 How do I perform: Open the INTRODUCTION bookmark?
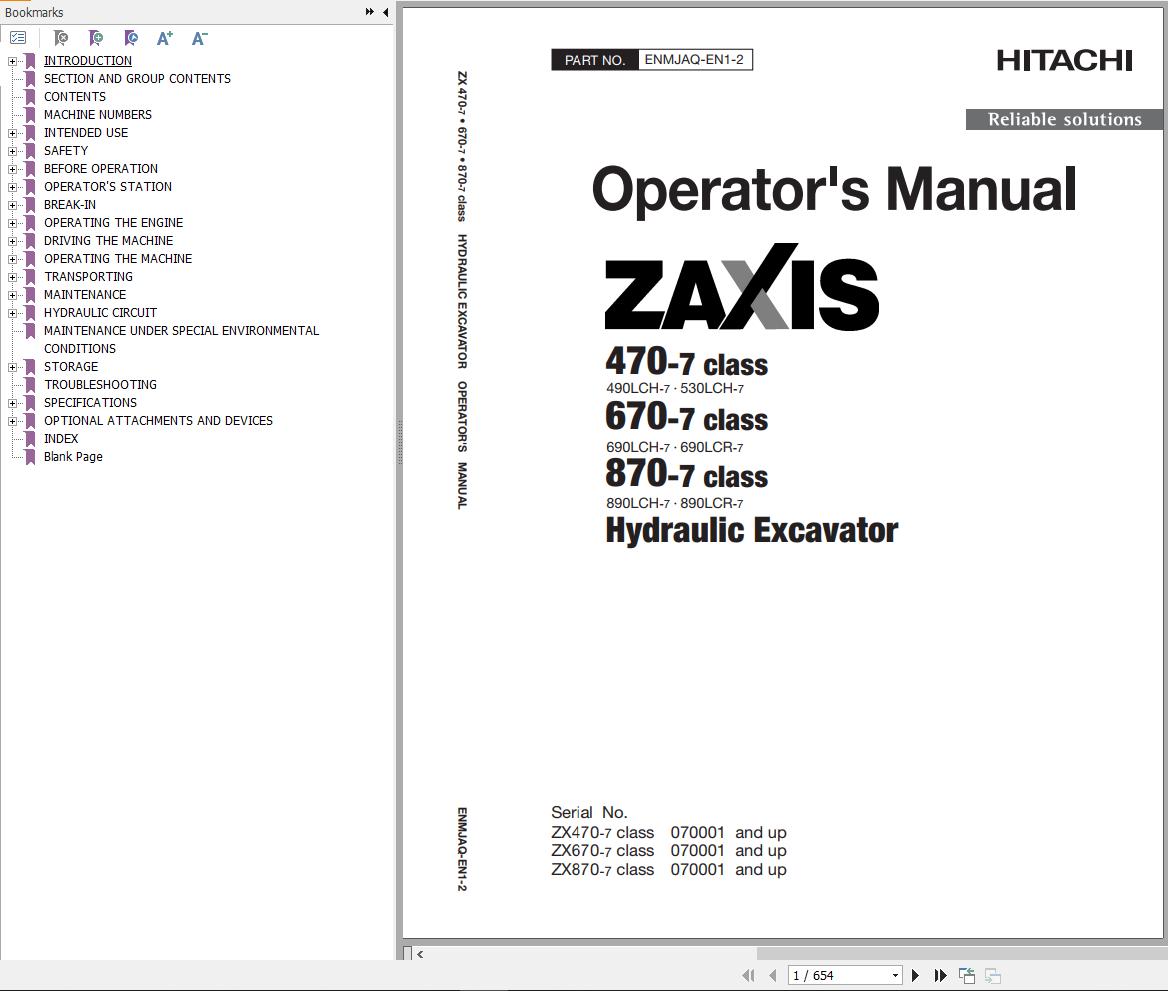click(x=87, y=60)
